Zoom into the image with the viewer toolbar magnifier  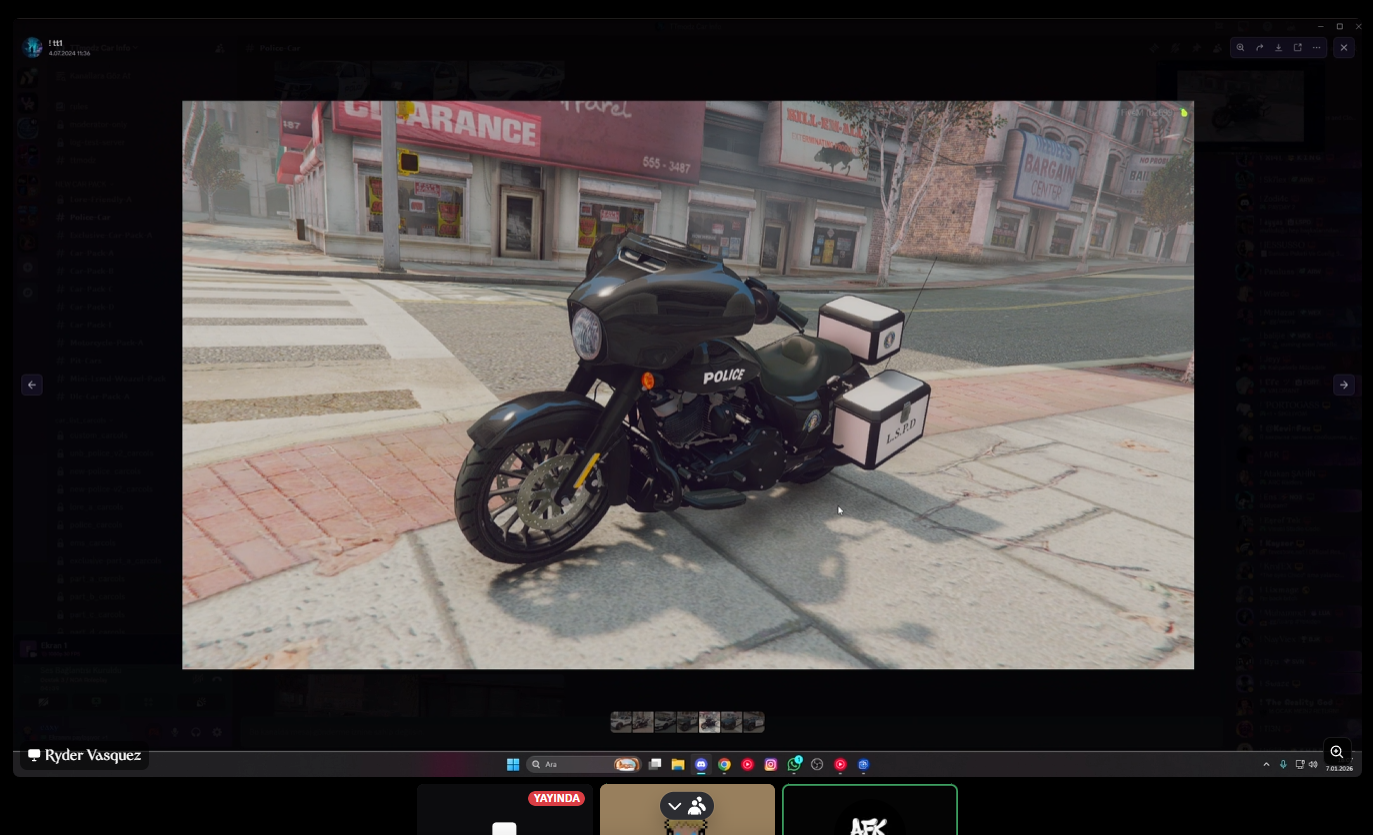tap(1240, 47)
